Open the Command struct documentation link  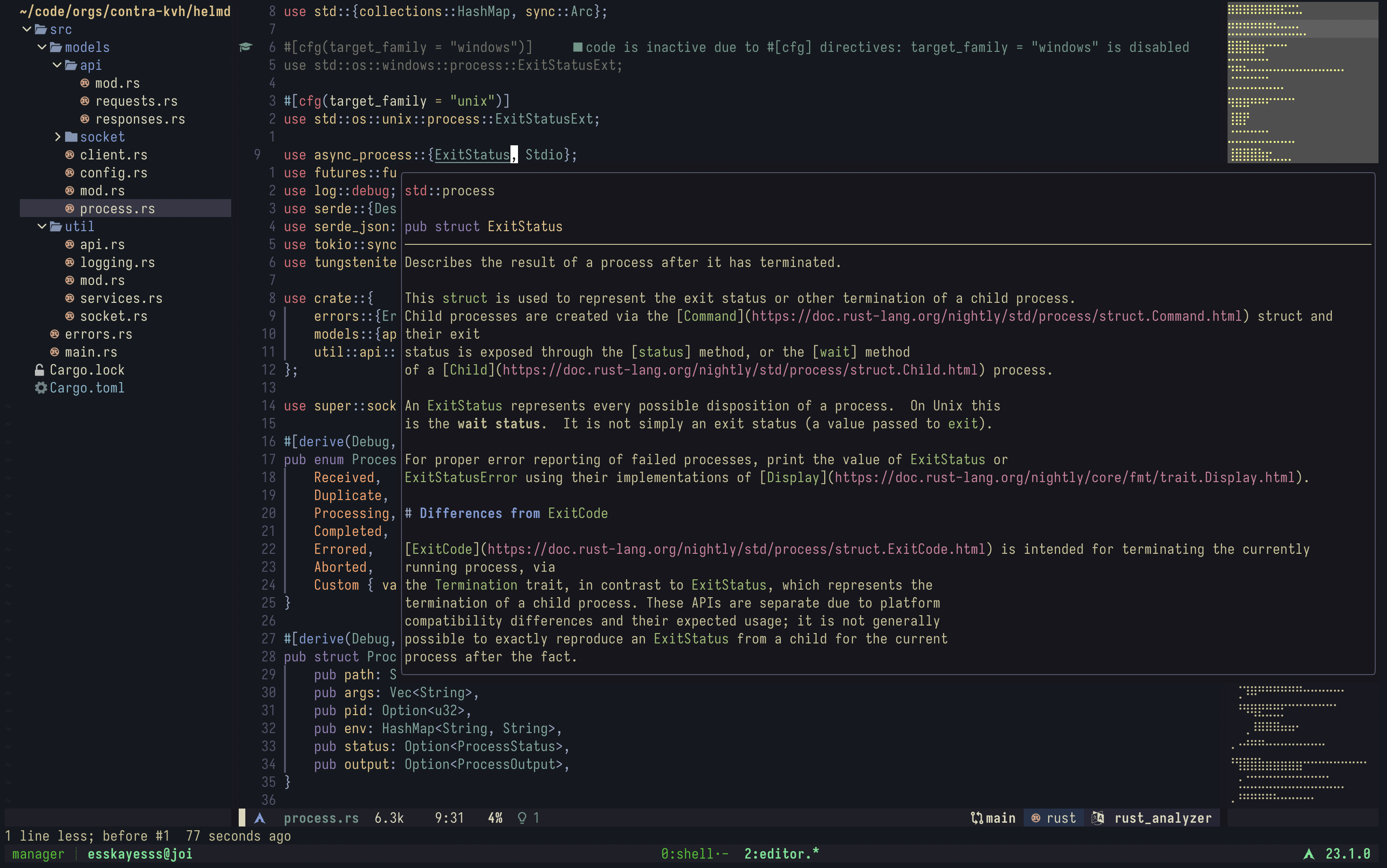click(996, 317)
